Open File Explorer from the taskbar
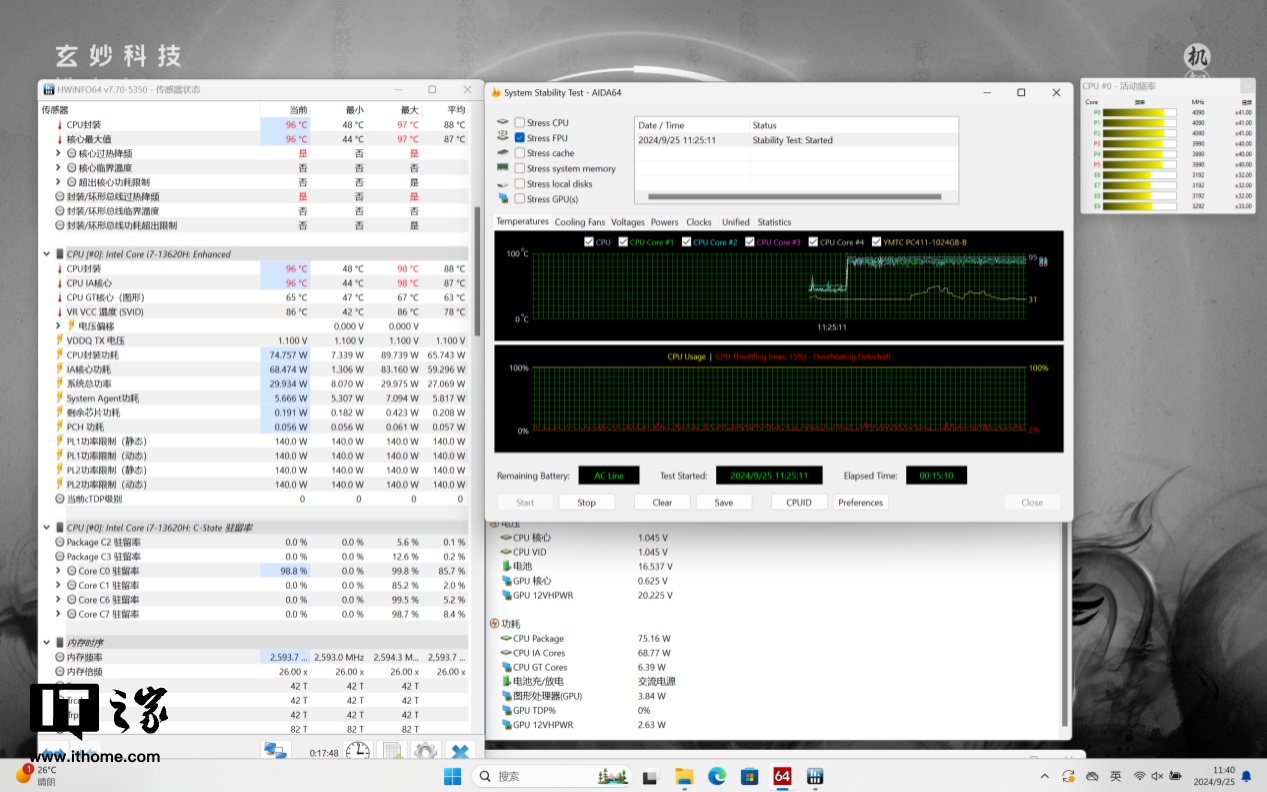This screenshot has width=1267, height=792. 684,776
